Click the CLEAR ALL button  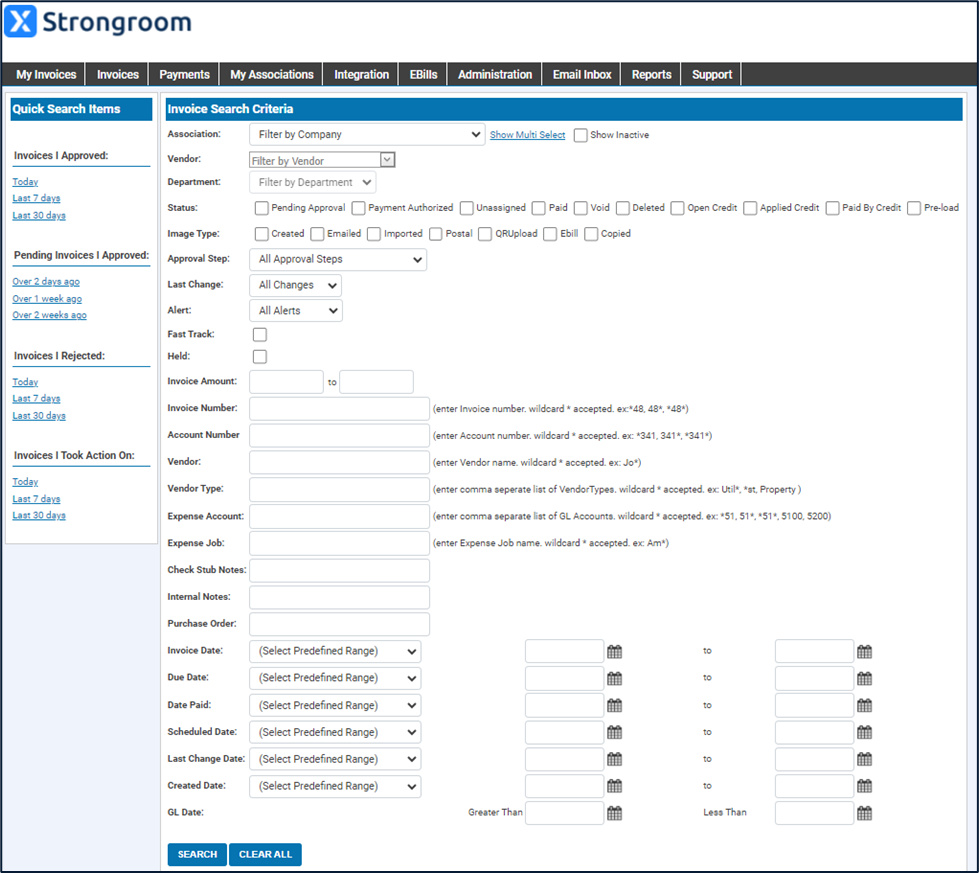[265, 854]
